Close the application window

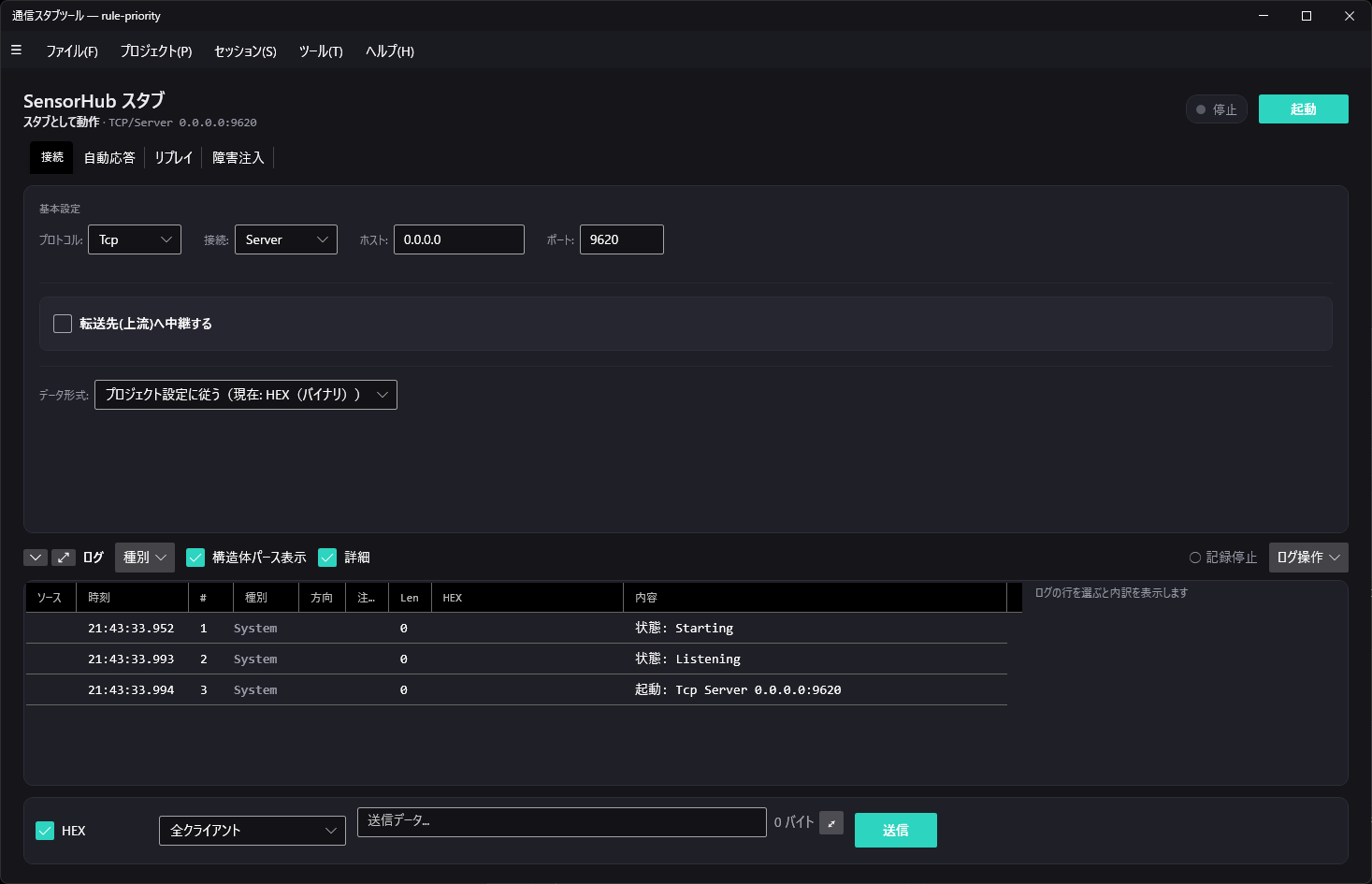click(x=1350, y=16)
